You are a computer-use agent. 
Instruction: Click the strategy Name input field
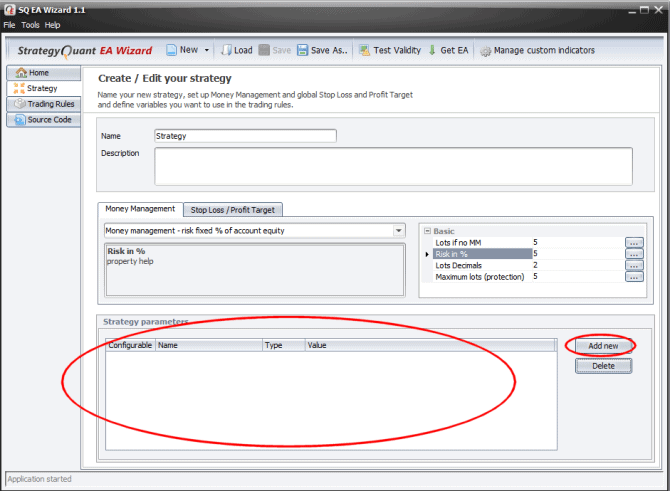coord(245,136)
